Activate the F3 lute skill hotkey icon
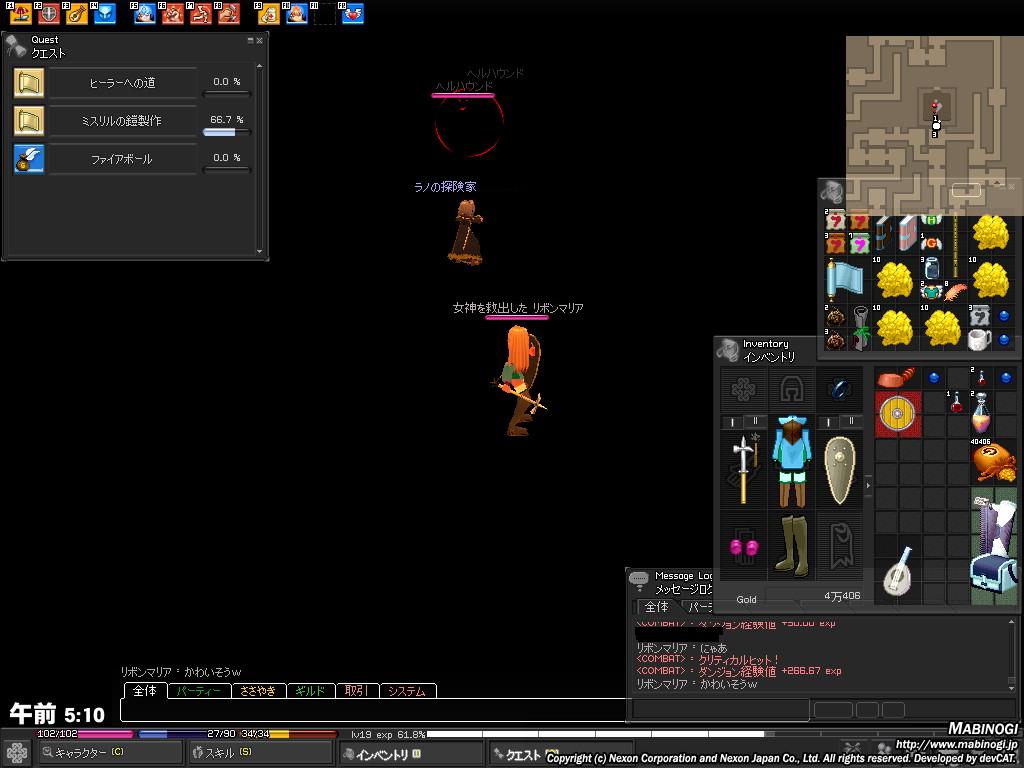Image resolution: width=1024 pixels, height=768 pixels. point(77,14)
